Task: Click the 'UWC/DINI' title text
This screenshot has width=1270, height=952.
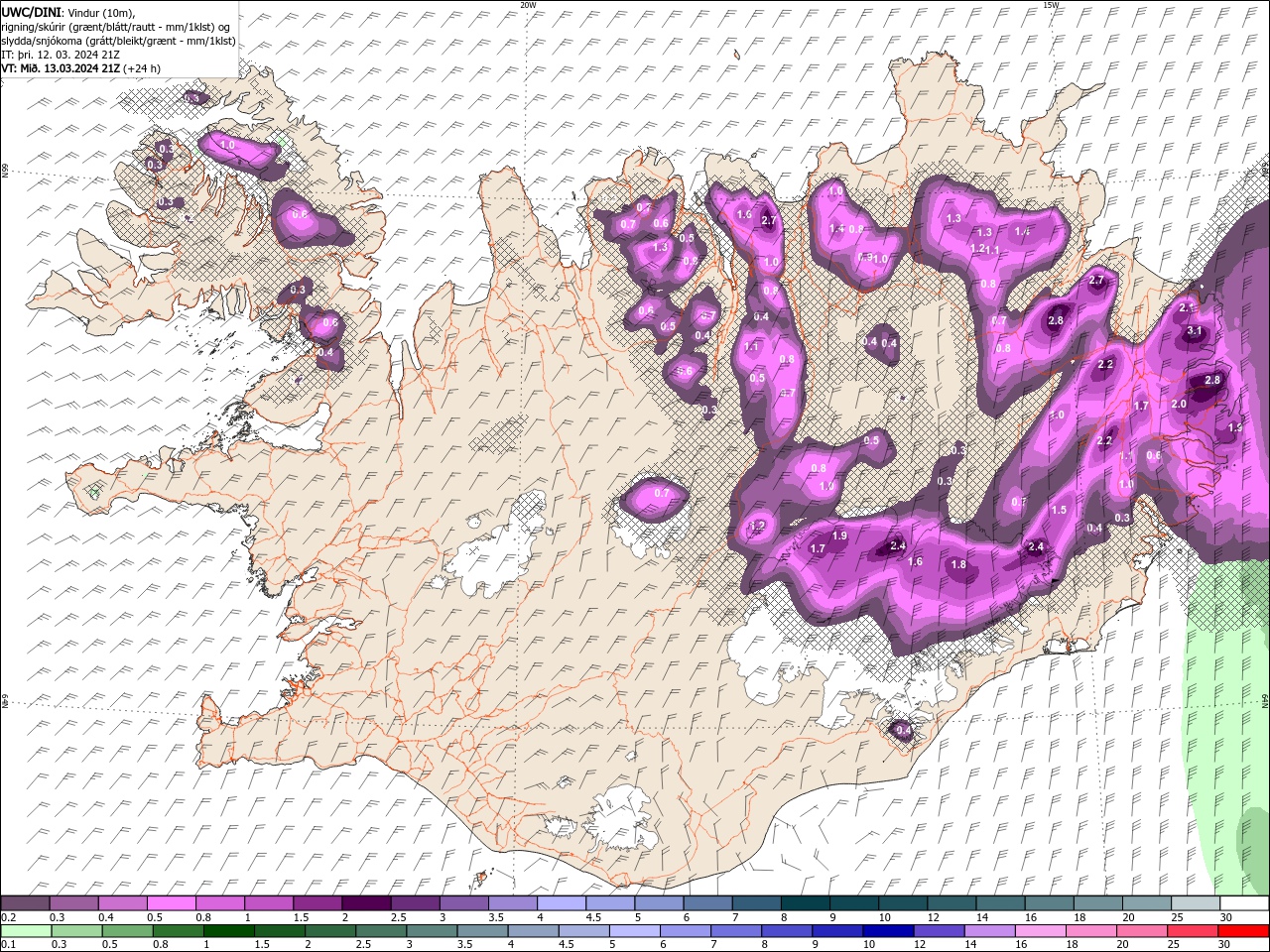Action: 31,12
